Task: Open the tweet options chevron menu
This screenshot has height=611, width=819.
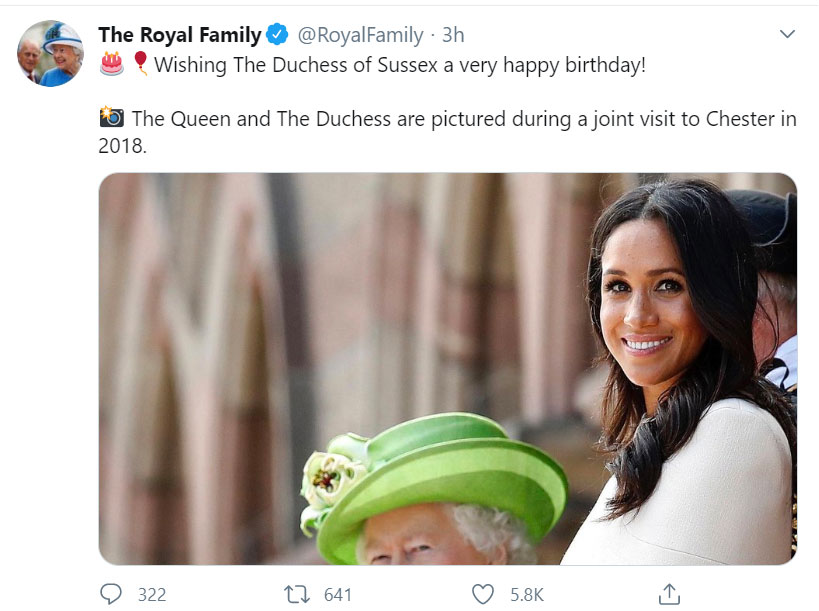Action: point(787,35)
